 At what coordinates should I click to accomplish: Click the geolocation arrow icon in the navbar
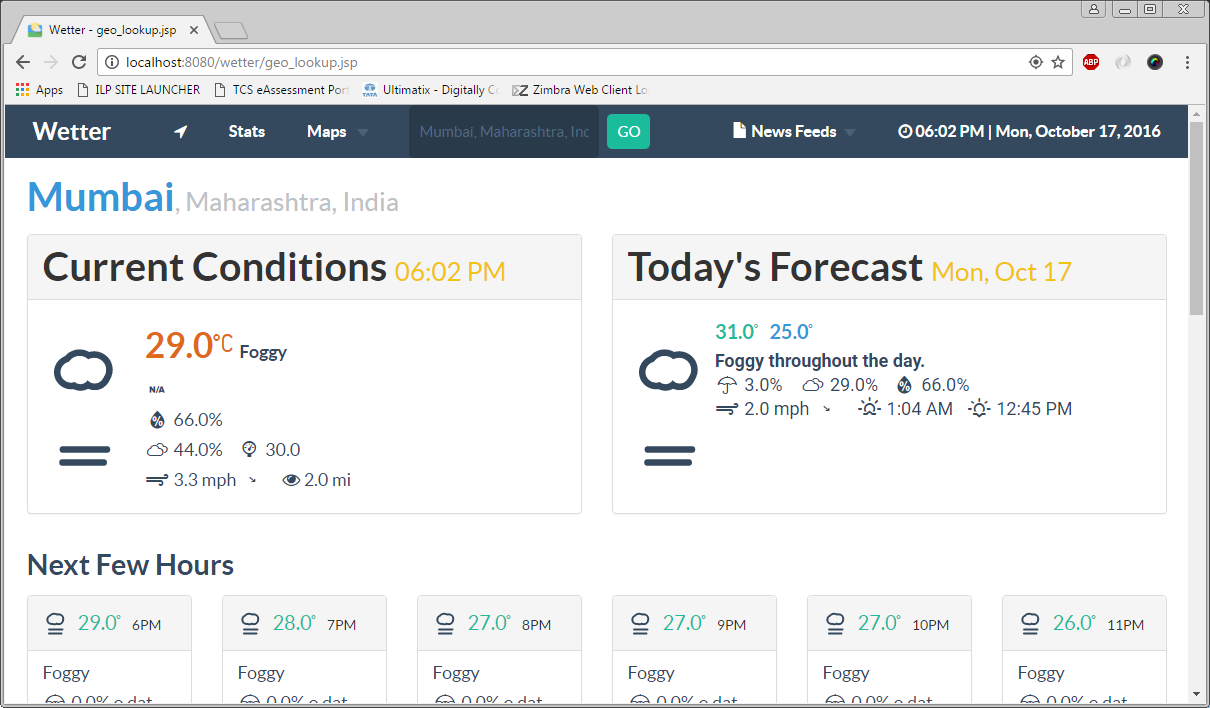point(181,130)
